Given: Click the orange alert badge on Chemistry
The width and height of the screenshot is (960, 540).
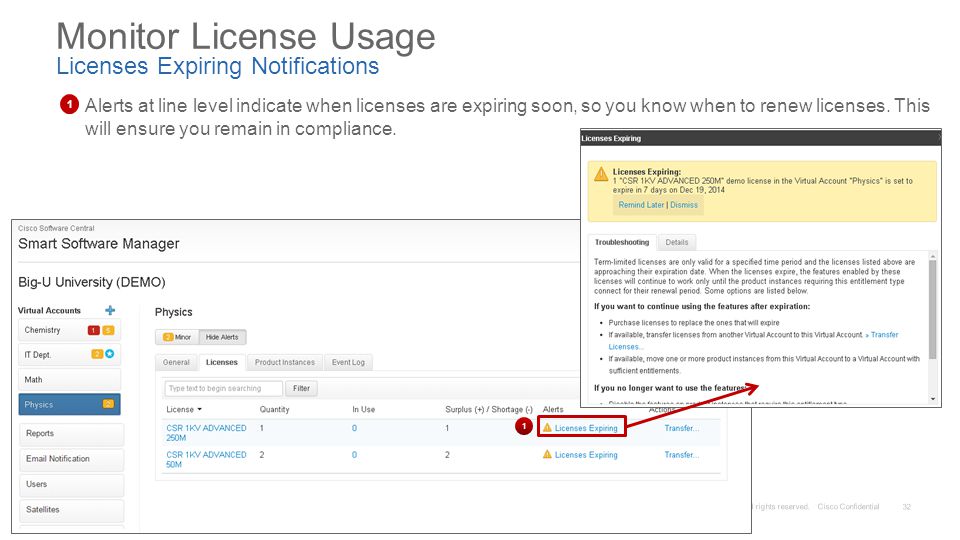Looking at the screenshot, I should coord(108,330).
